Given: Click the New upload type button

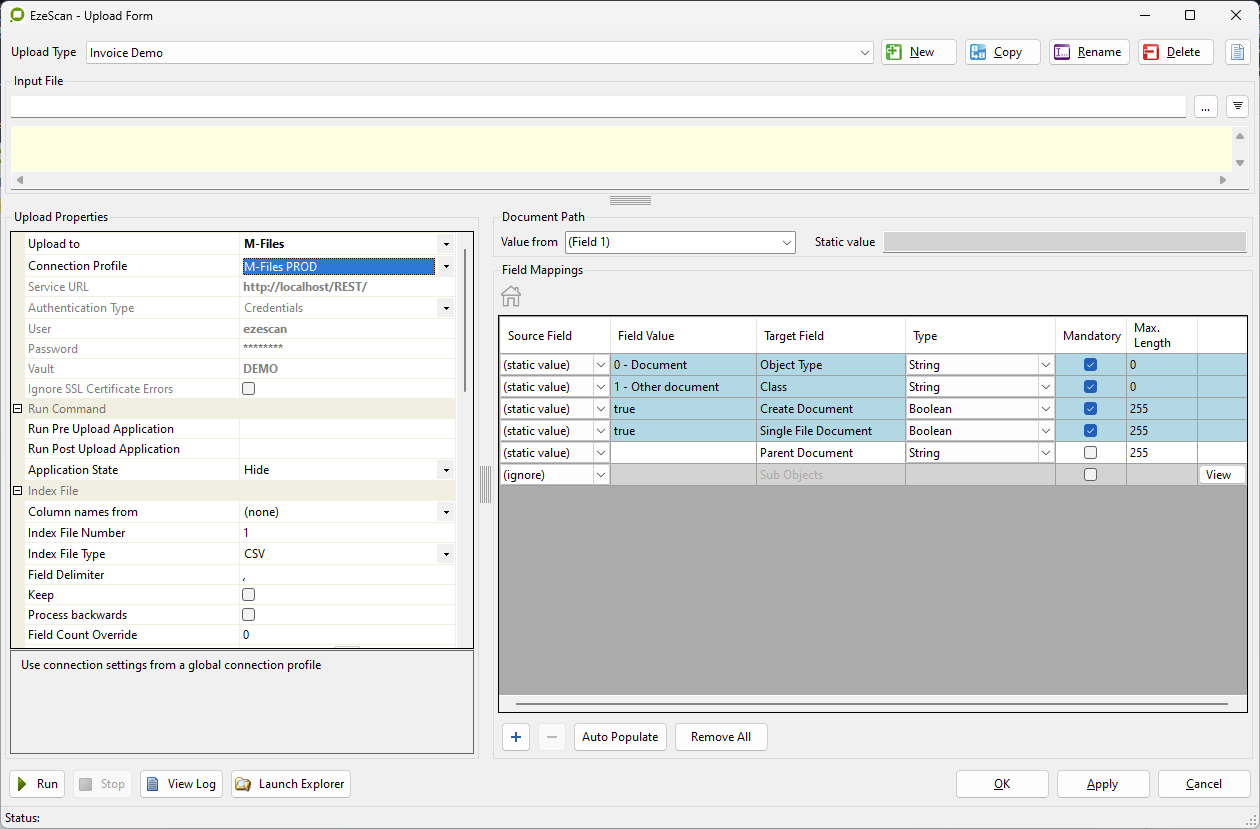Looking at the screenshot, I should click(x=918, y=52).
